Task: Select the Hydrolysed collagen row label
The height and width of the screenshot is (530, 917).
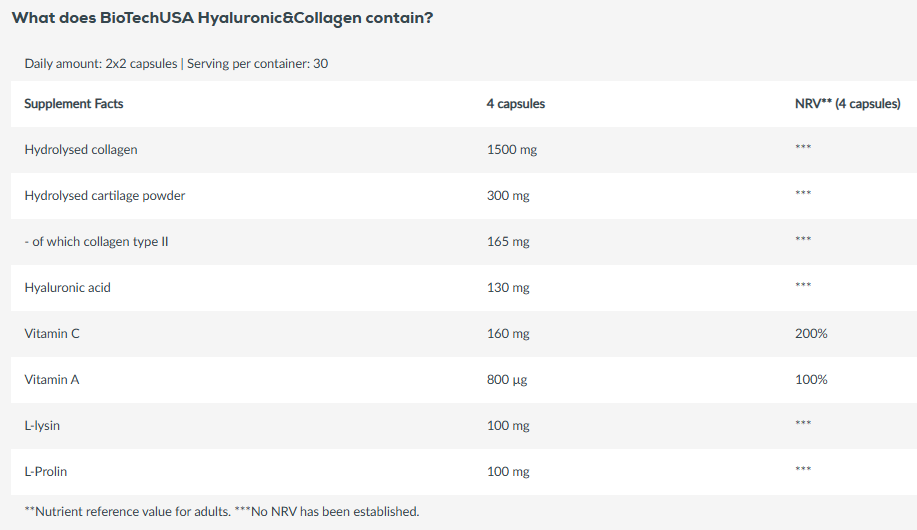Action: pos(81,150)
